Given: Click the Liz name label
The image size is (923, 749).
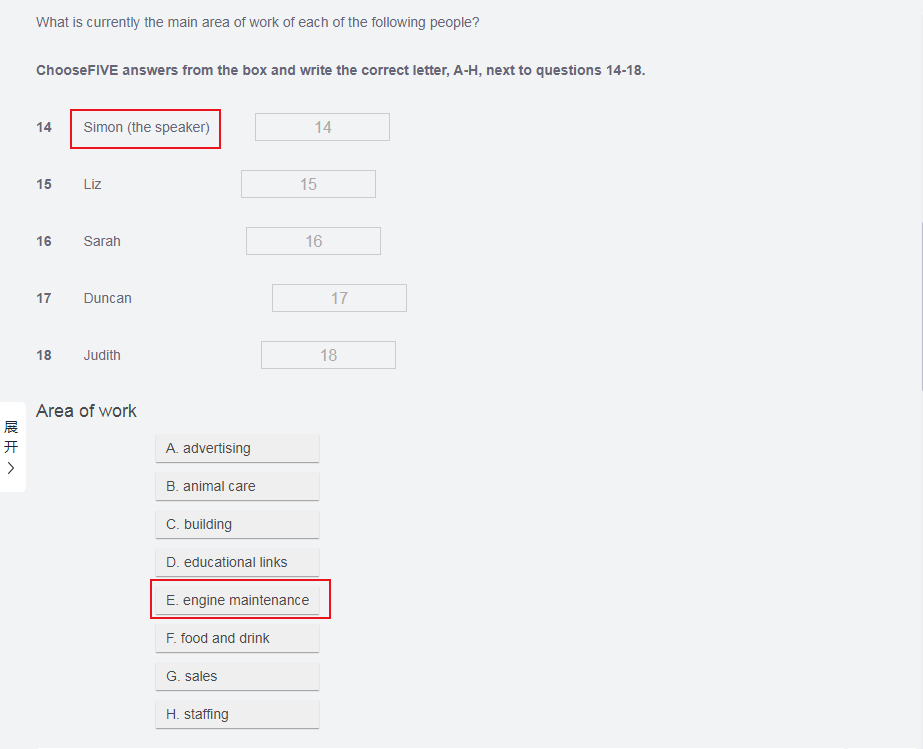Looking at the screenshot, I should pyautogui.click(x=93, y=184).
